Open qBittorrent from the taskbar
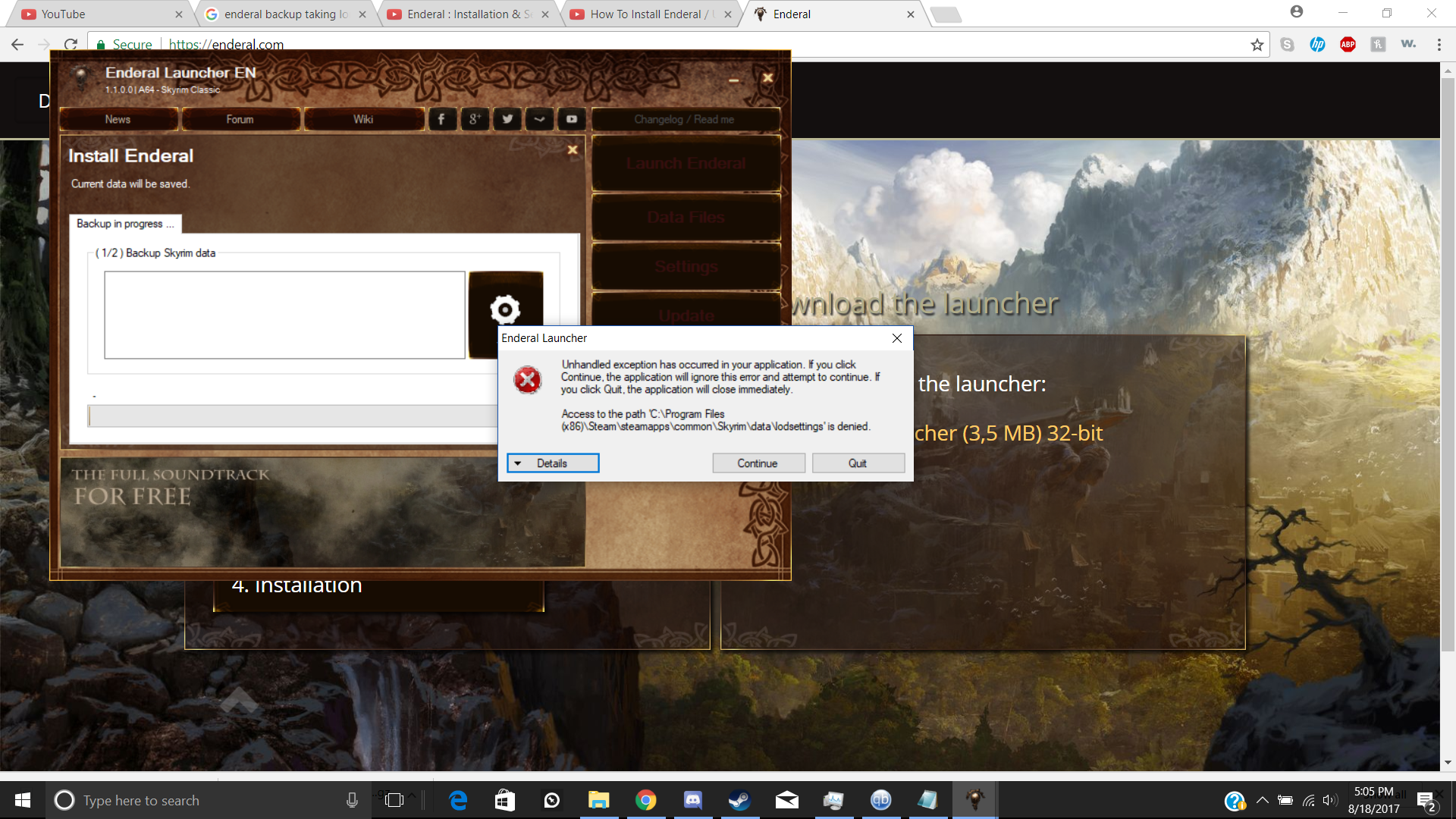The image size is (1456, 819). coord(880,800)
